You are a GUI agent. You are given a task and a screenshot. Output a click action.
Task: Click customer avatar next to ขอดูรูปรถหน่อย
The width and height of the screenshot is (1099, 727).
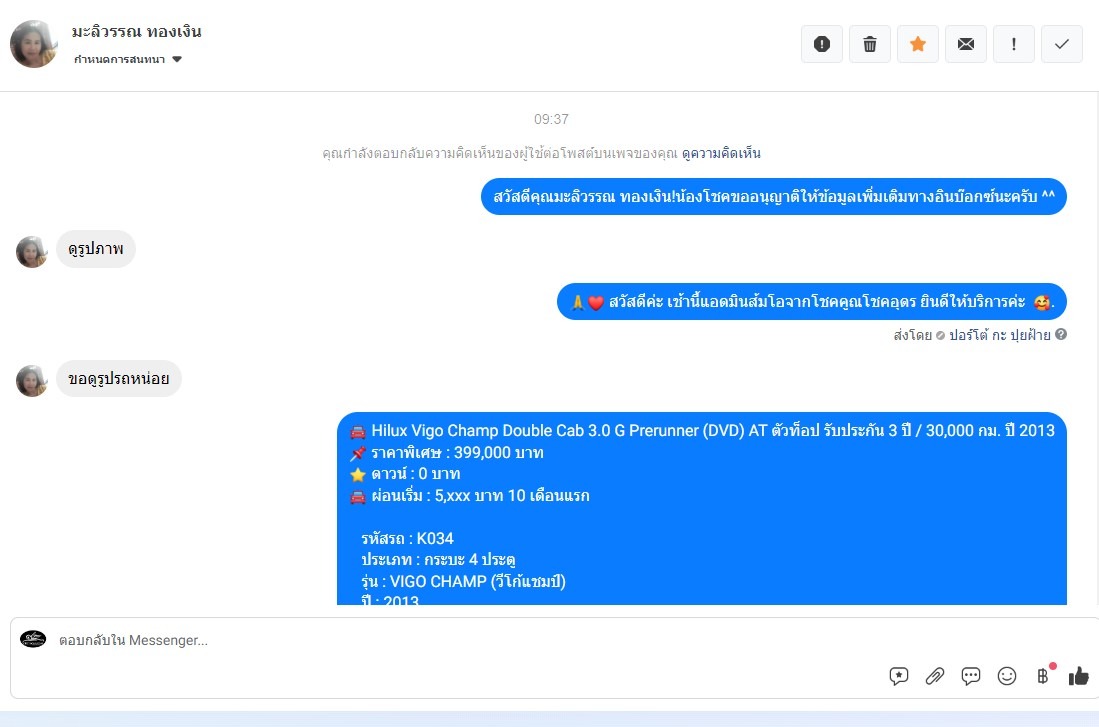32,380
